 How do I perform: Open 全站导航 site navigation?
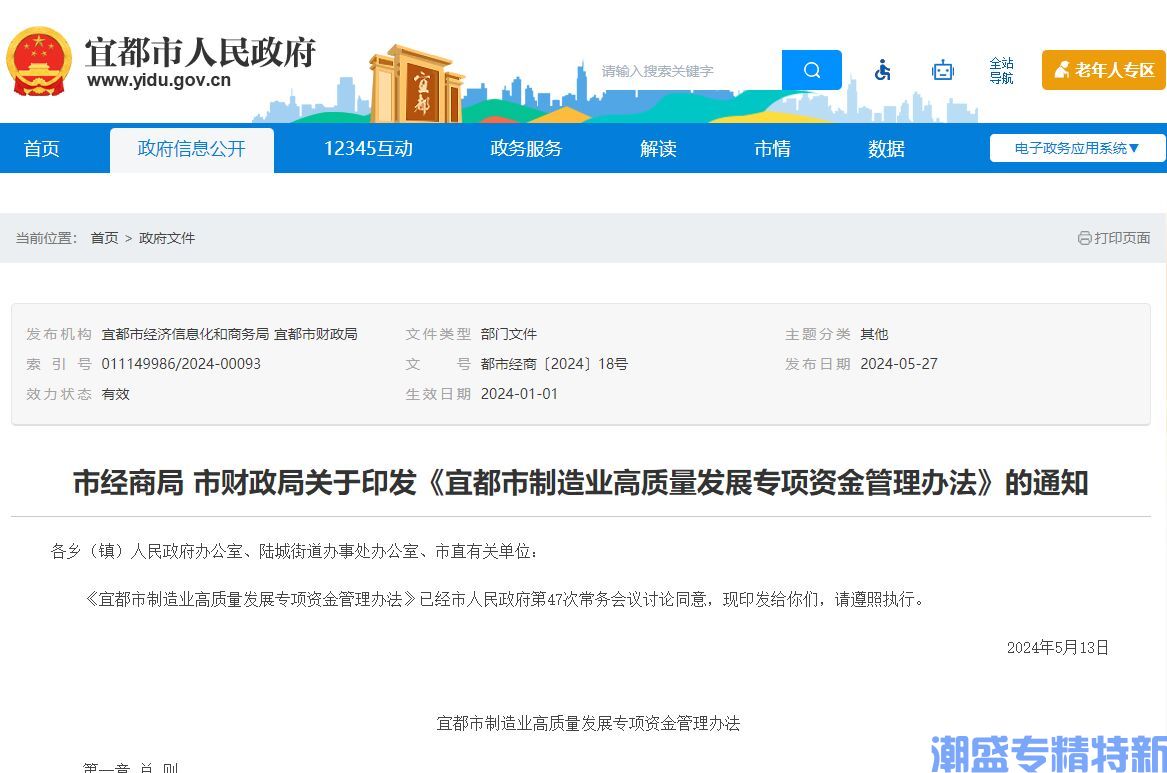tap(1001, 70)
